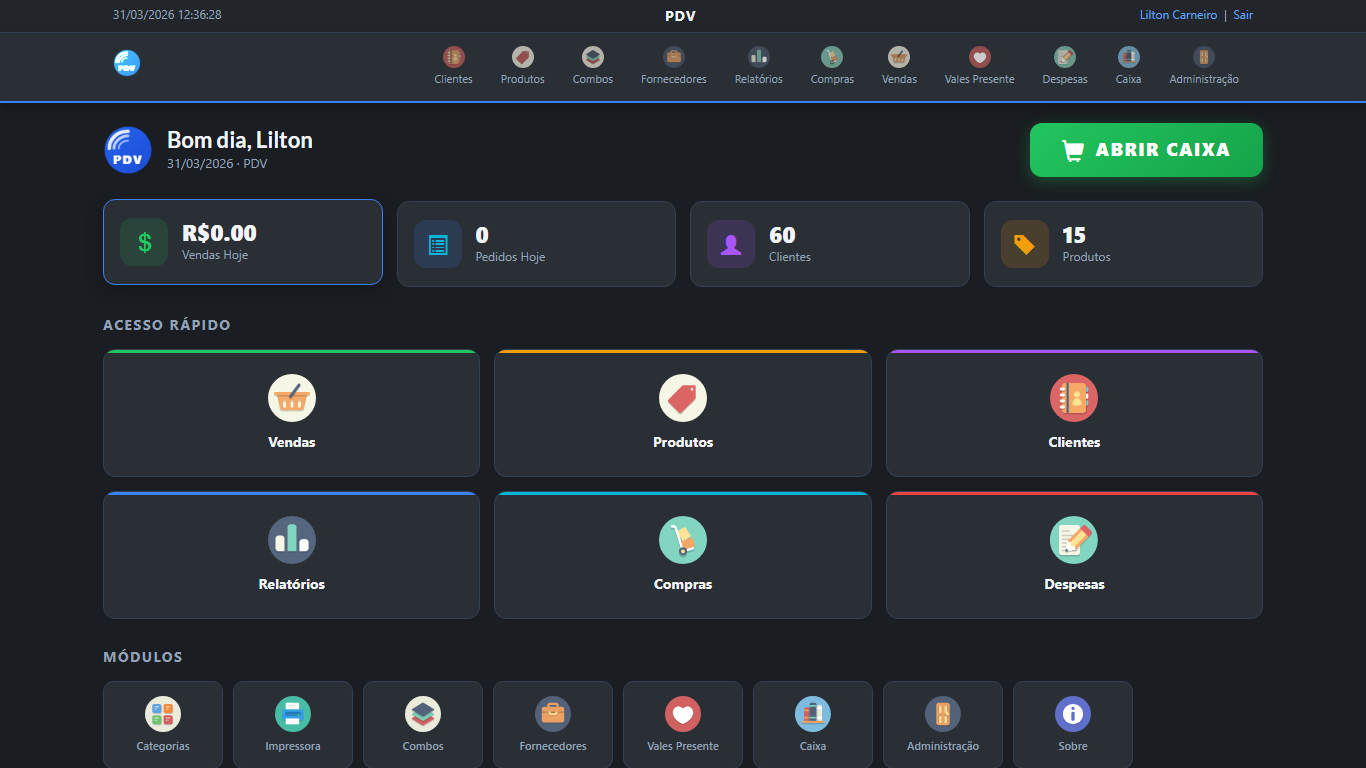
Task: Open Vendas quick access card
Action: click(x=291, y=413)
